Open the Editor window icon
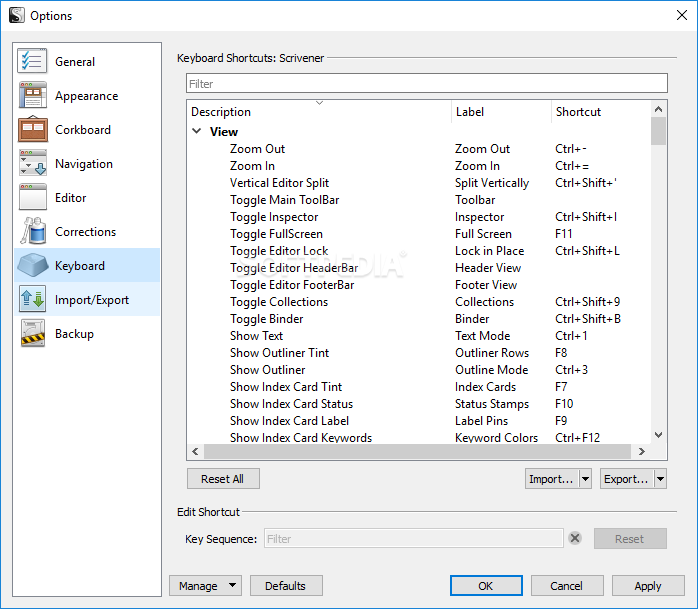698x609 pixels. point(32,197)
